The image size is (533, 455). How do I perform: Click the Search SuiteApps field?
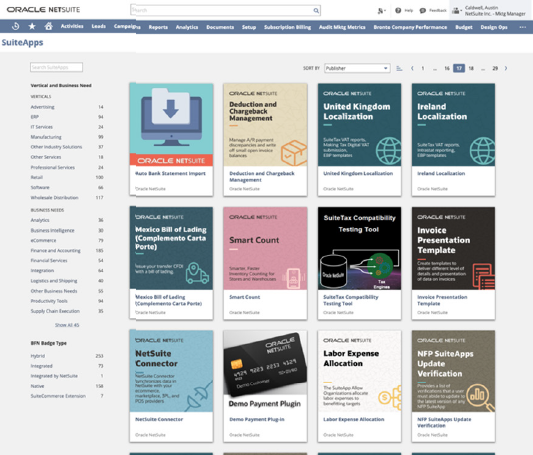click(56, 67)
